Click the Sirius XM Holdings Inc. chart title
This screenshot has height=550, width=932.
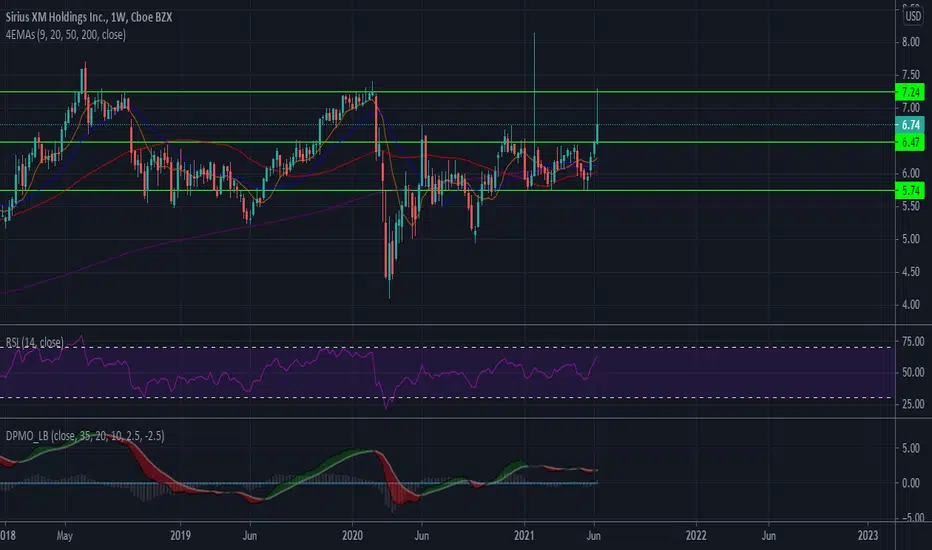pos(89,17)
